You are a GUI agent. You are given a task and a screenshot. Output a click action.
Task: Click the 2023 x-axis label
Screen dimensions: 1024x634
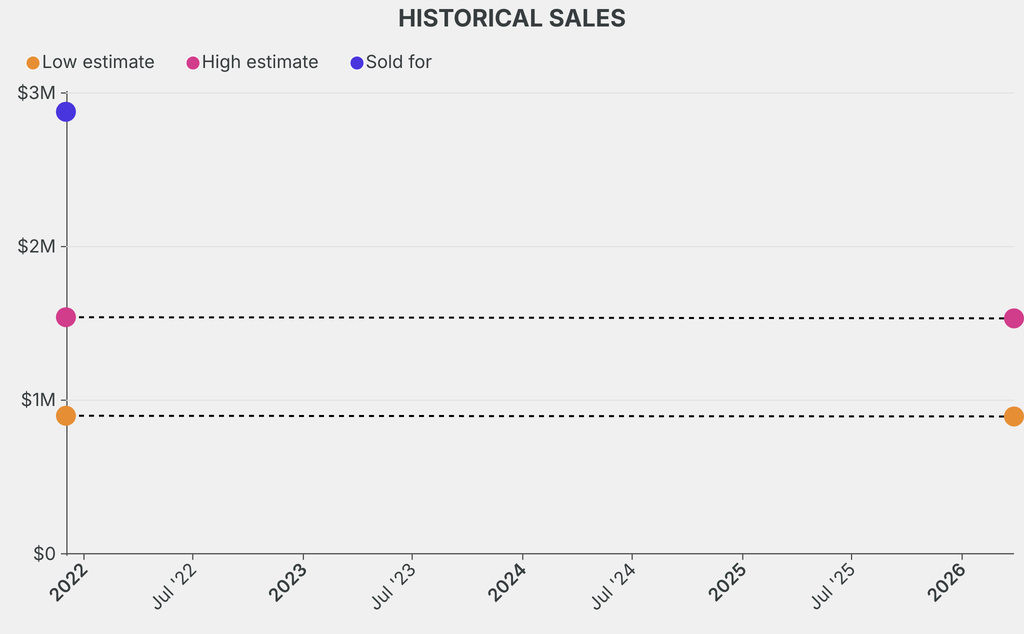(x=289, y=580)
